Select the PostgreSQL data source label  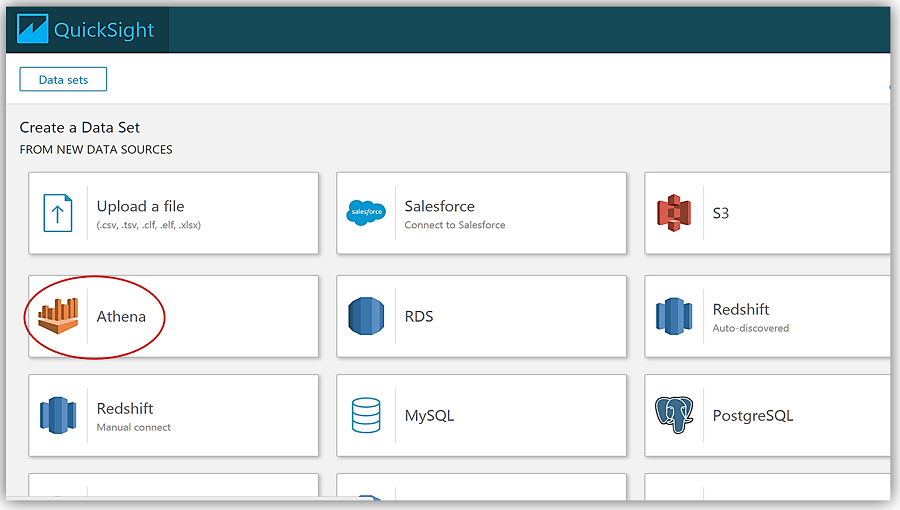click(752, 415)
